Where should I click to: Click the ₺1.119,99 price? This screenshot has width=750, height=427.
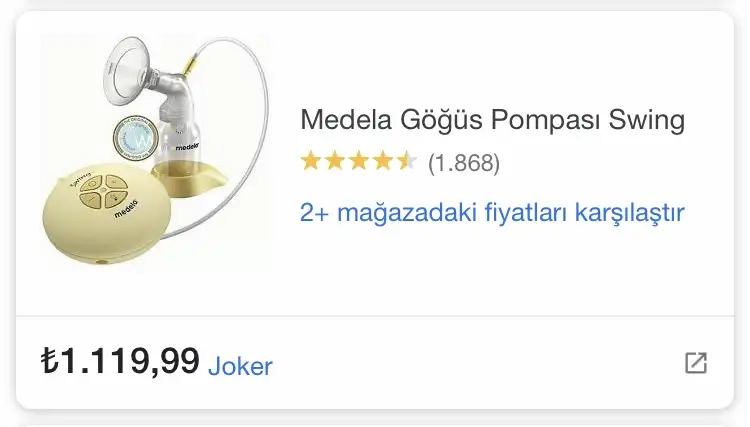pyautogui.click(x=120, y=360)
